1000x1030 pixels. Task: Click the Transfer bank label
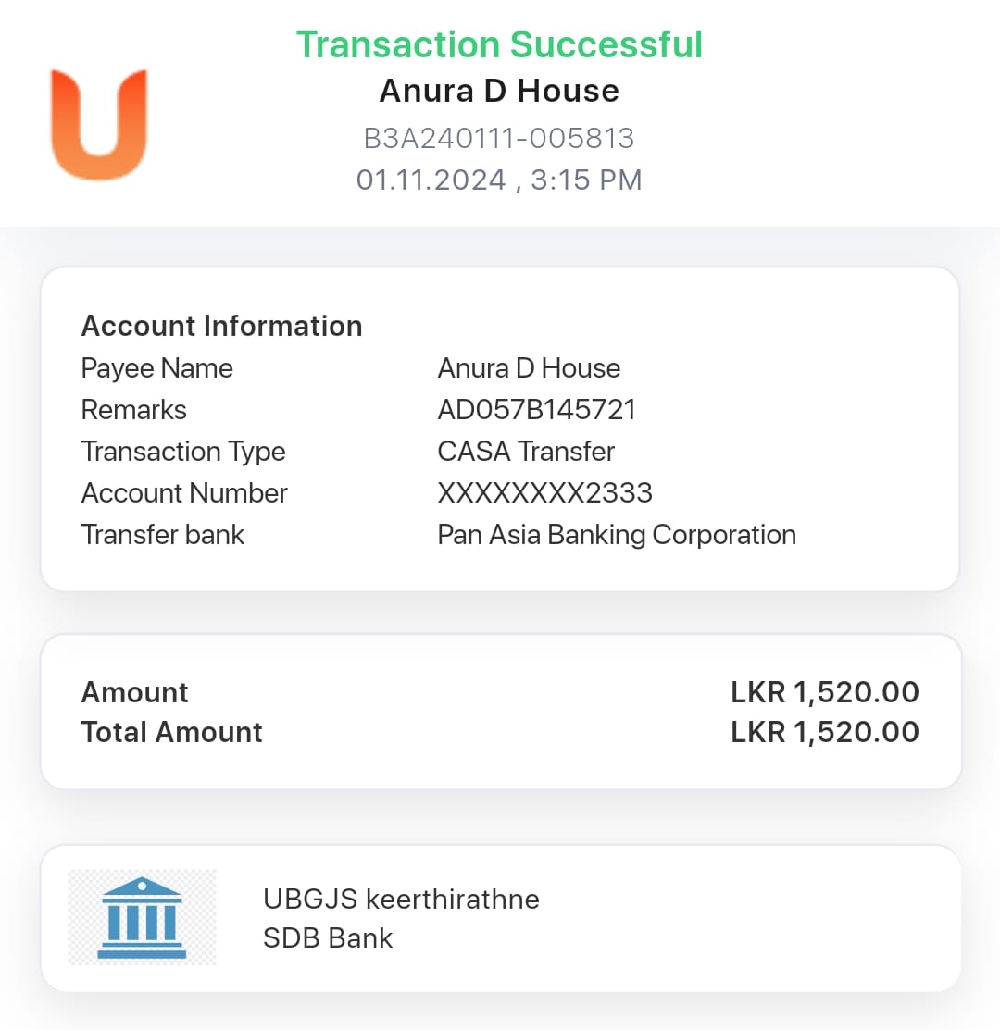tap(162, 535)
